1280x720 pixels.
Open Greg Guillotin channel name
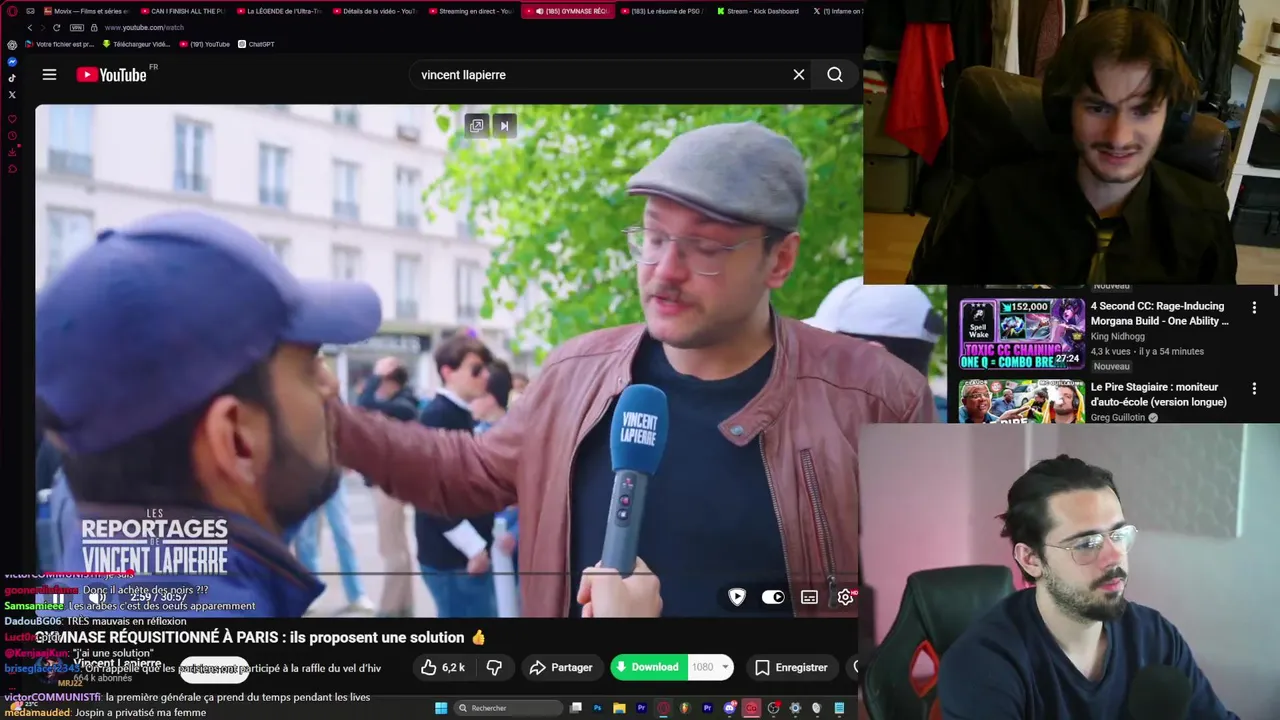(1118, 417)
